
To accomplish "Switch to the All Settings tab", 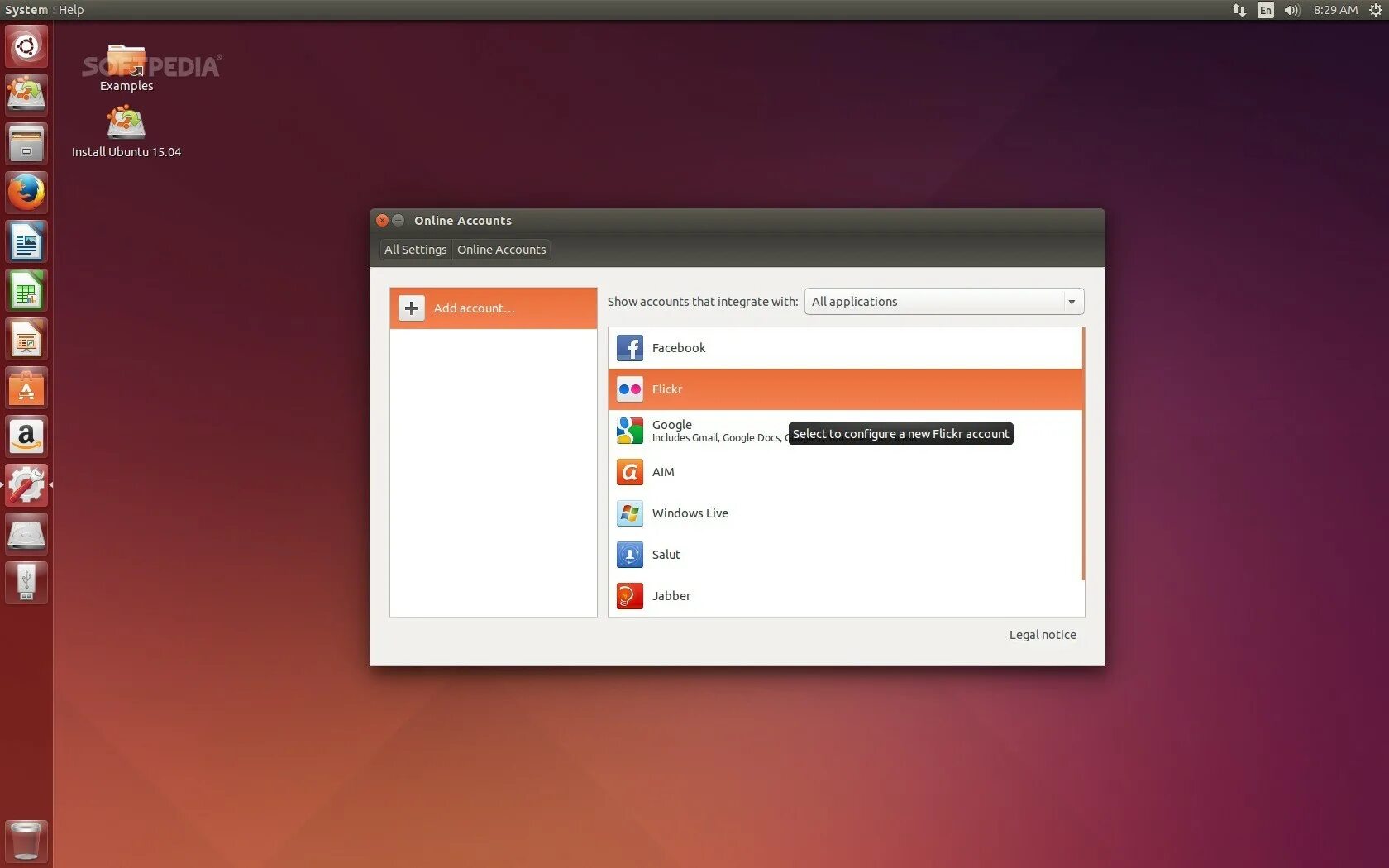I will (415, 249).
